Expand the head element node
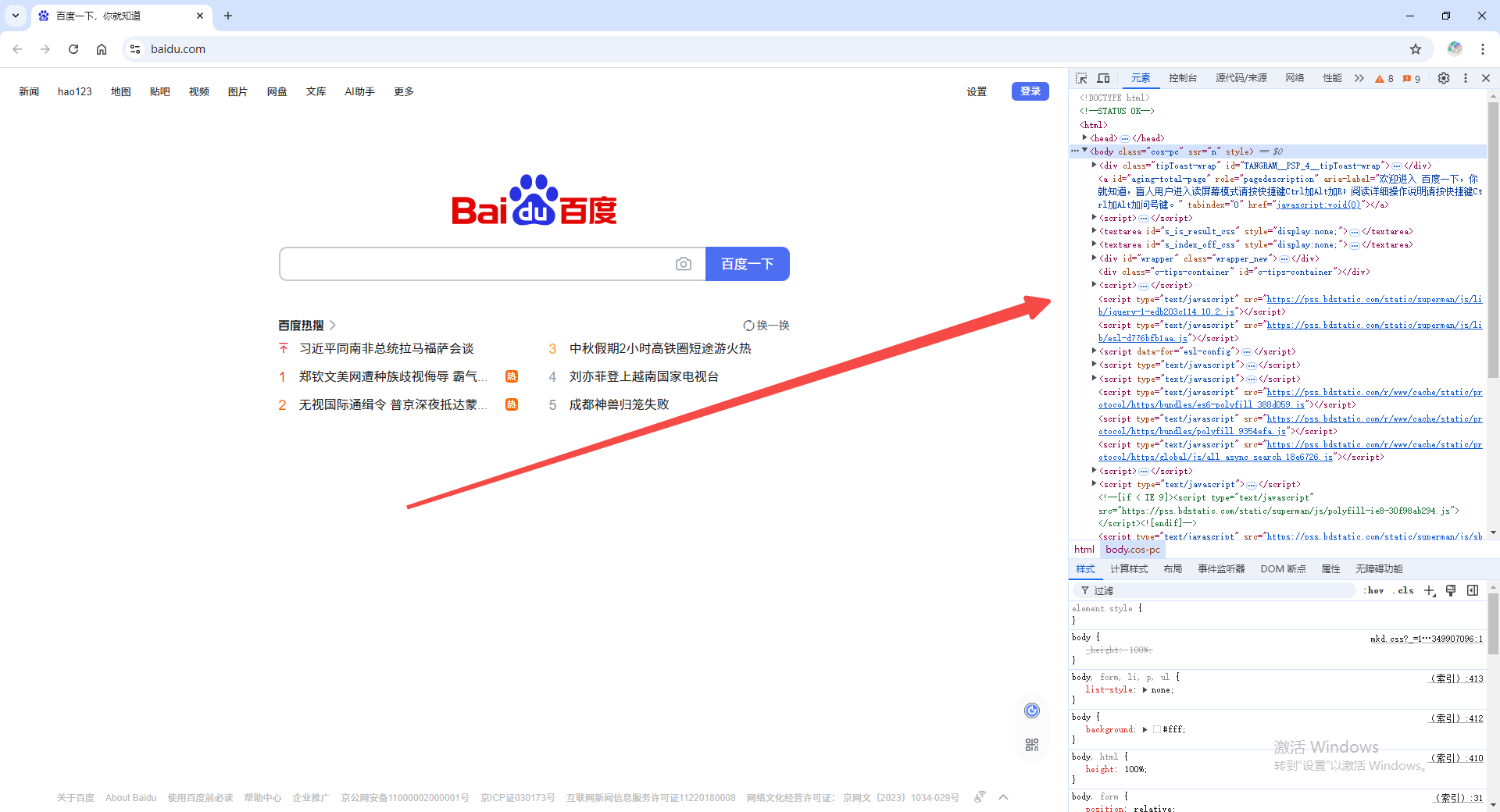 point(1084,138)
